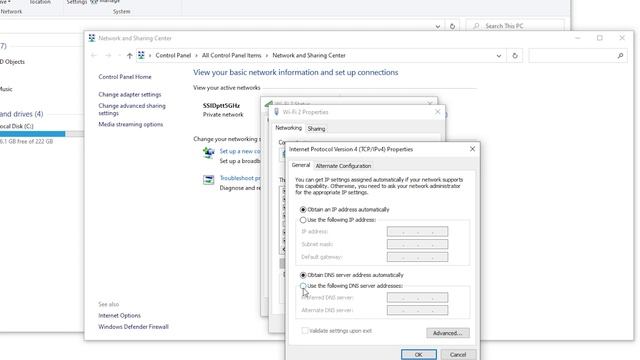Minimize the Network and Sharing Center window
The height and width of the screenshot is (360, 640).
(578, 38)
